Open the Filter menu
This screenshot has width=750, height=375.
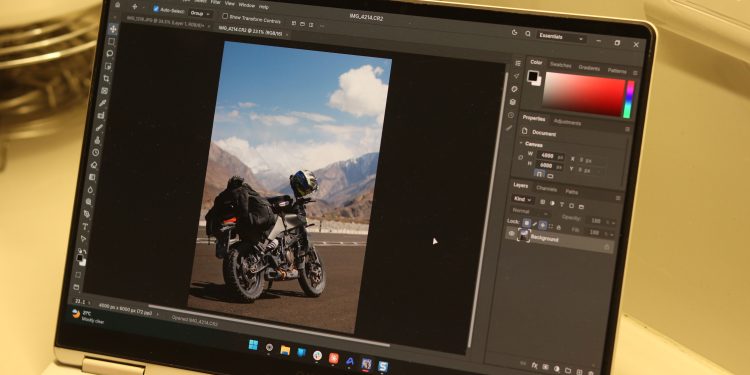215,2
